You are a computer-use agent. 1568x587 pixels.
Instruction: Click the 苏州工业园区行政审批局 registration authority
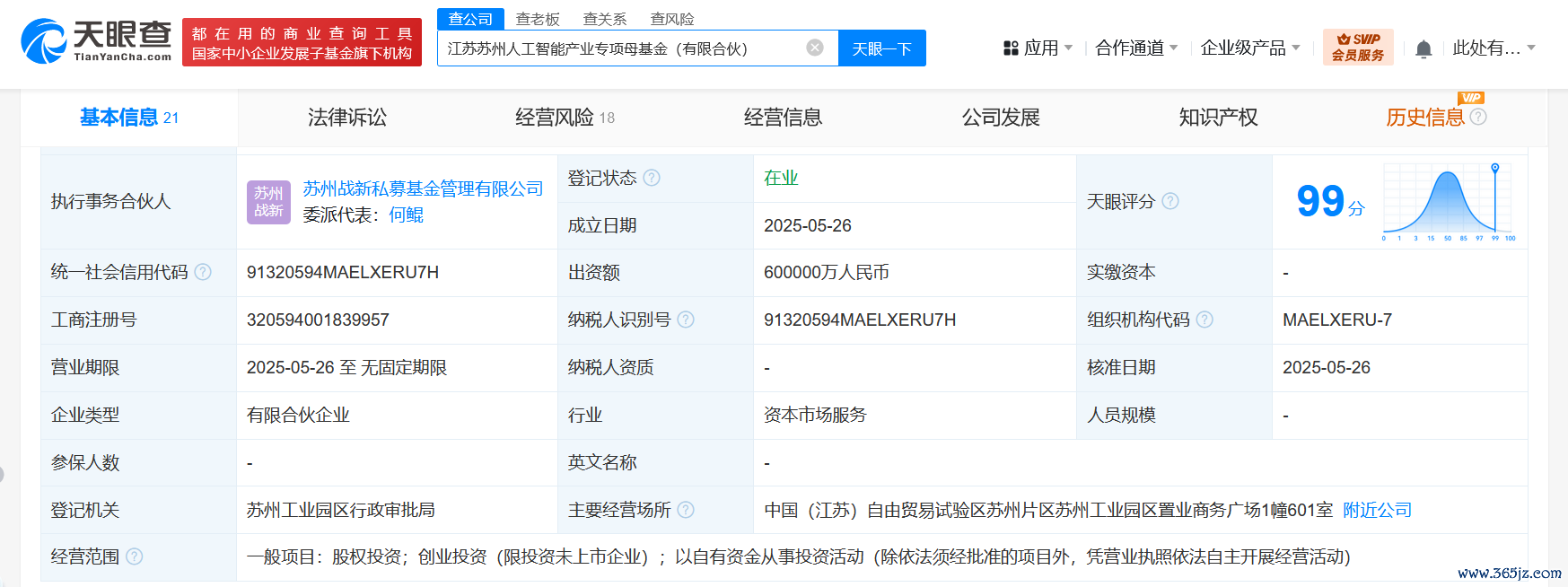click(x=341, y=510)
